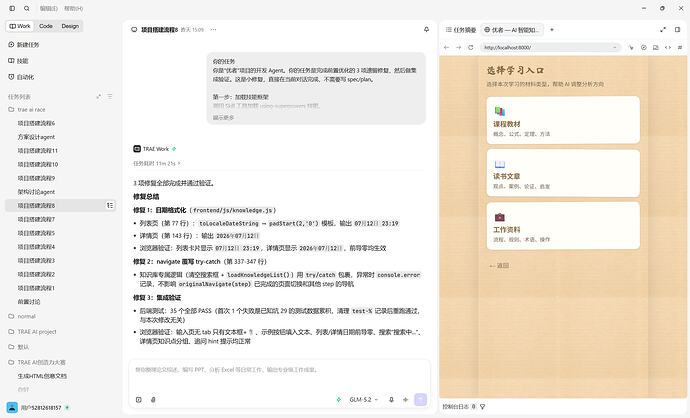Open task 项目搭建流程6

[x=36, y=123]
